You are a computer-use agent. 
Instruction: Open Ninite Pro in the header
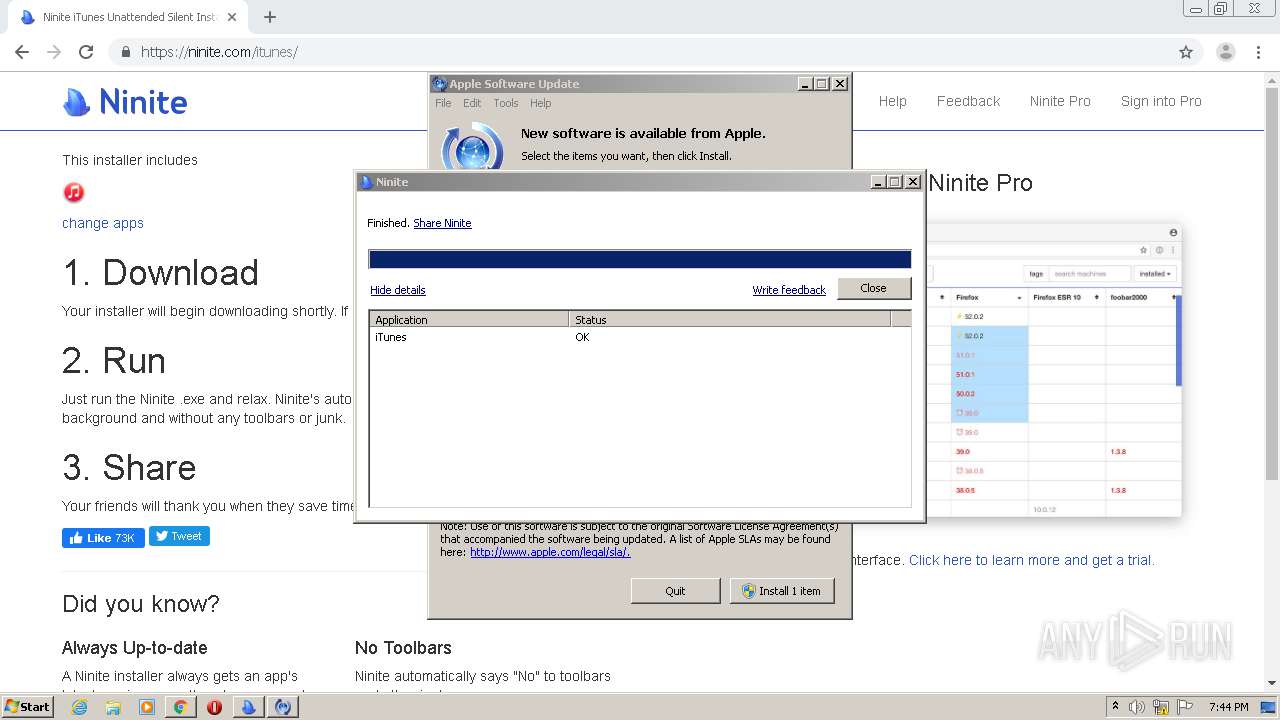(1060, 101)
